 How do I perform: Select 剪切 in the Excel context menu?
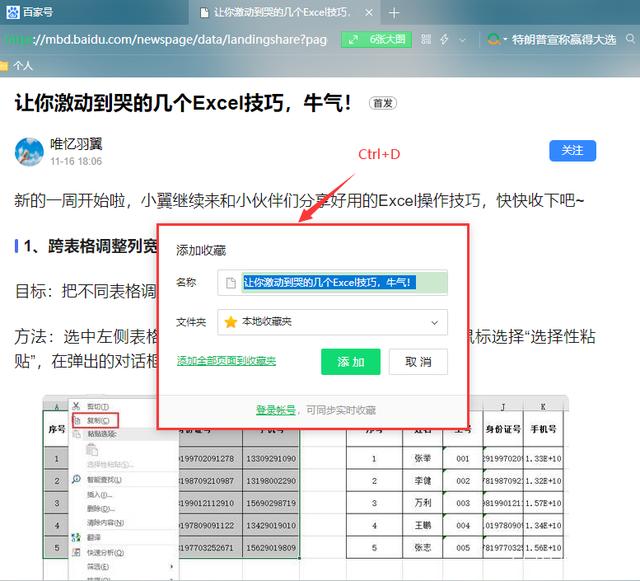98,407
